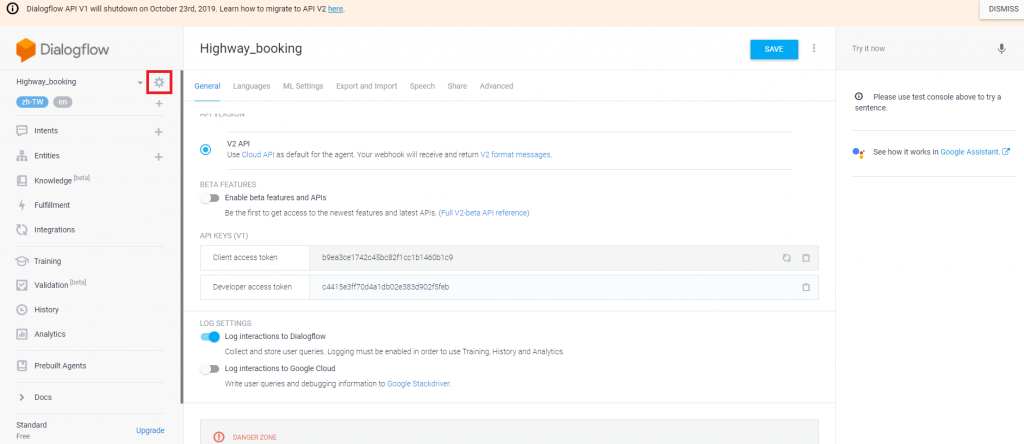Click the Highway_booking page title
The height and width of the screenshot is (444, 1024).
[x=251, y=48]
